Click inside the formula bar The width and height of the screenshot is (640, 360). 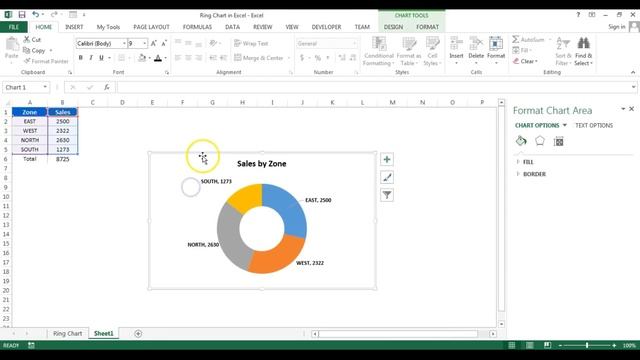373,87
